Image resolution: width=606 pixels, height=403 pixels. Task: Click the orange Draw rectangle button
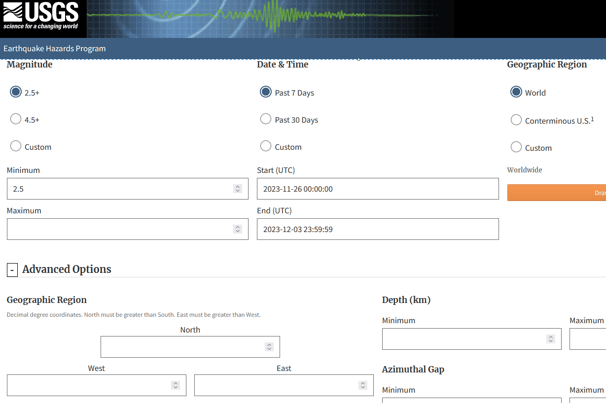(x=557, y=192)
